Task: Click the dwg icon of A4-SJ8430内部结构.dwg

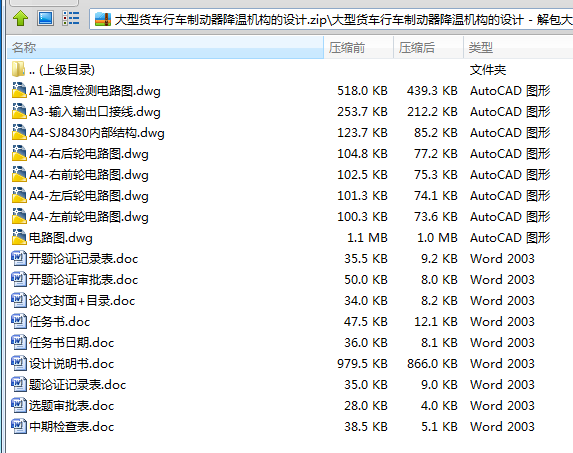Action: click(19, 132)
